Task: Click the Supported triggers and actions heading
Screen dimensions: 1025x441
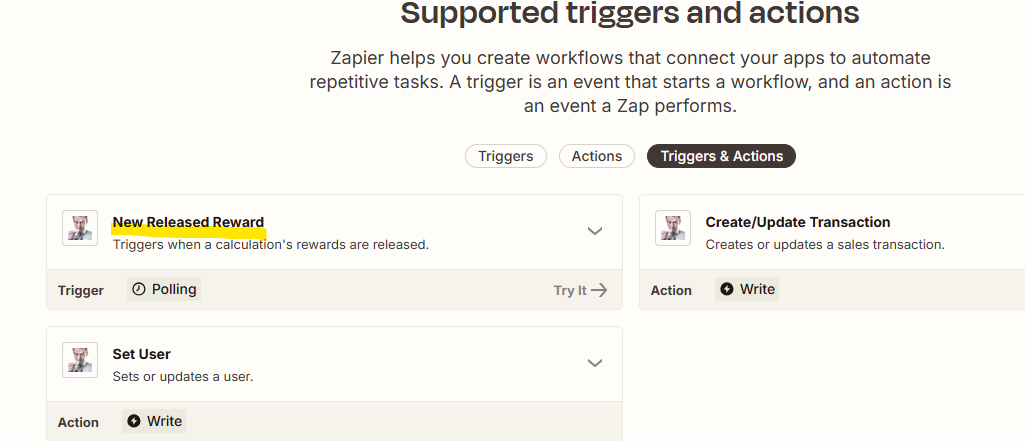Action: 630,12
